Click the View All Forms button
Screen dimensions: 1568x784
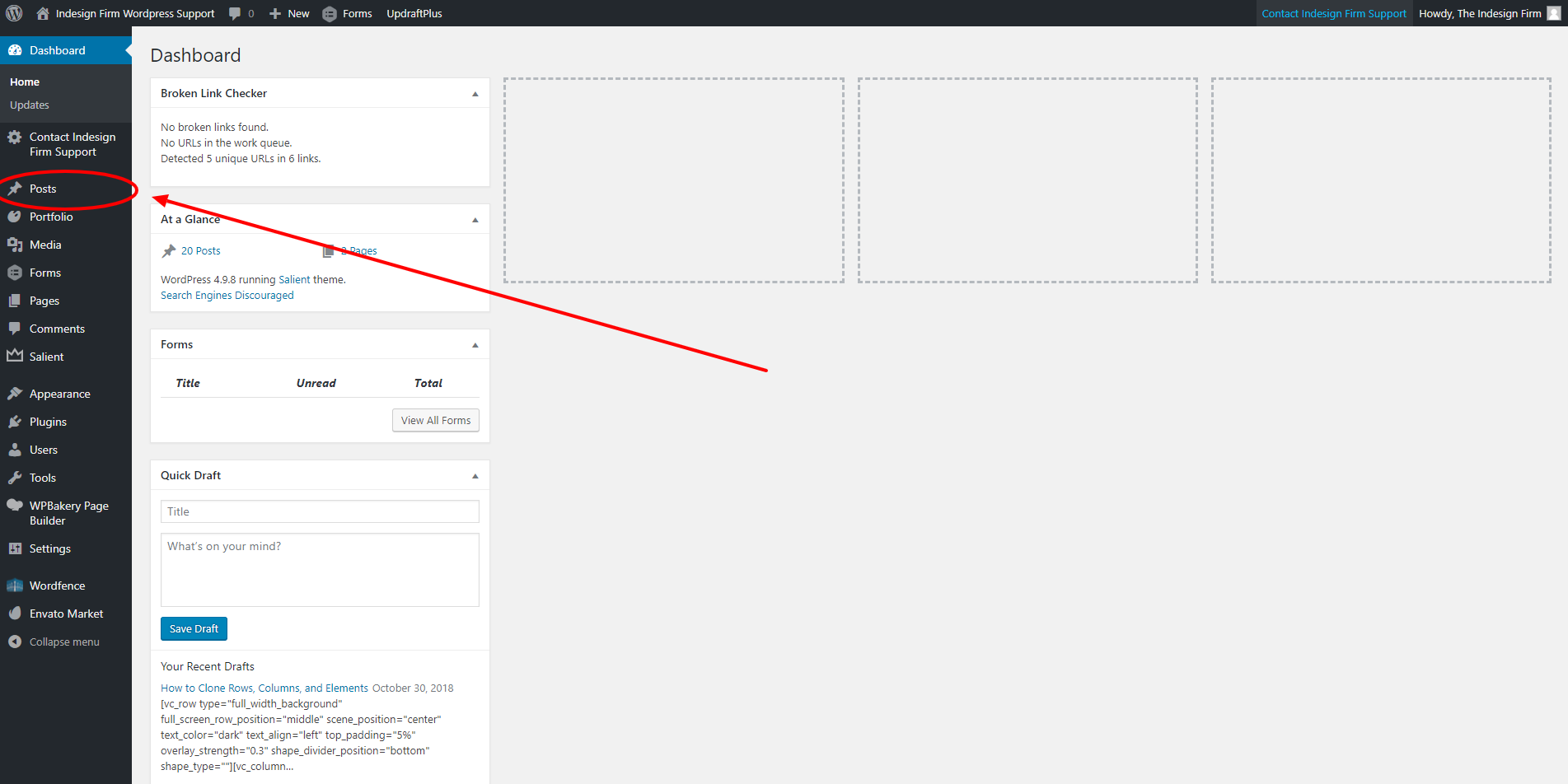435,420
